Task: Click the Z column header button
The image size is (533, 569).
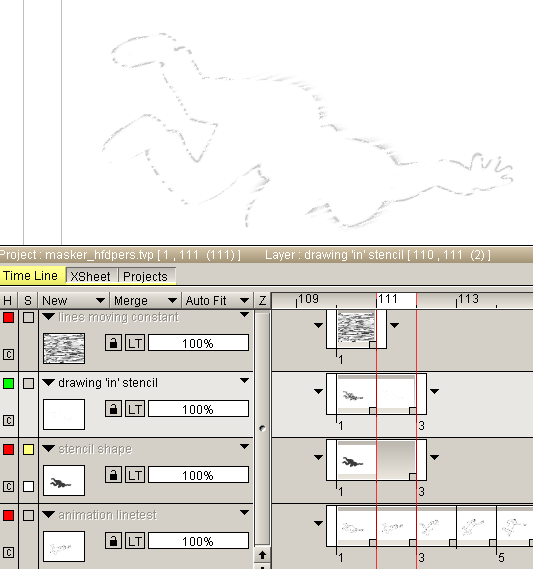Action: (262, 300)
